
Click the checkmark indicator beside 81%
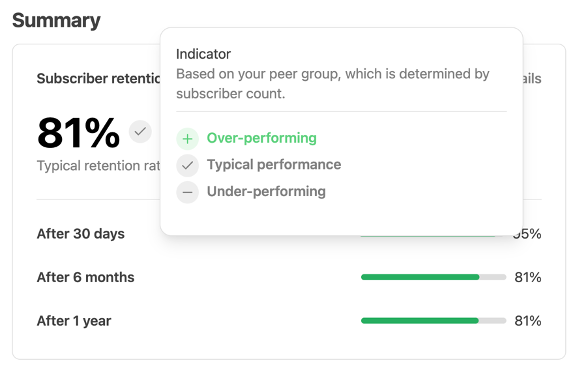[140, 132]
